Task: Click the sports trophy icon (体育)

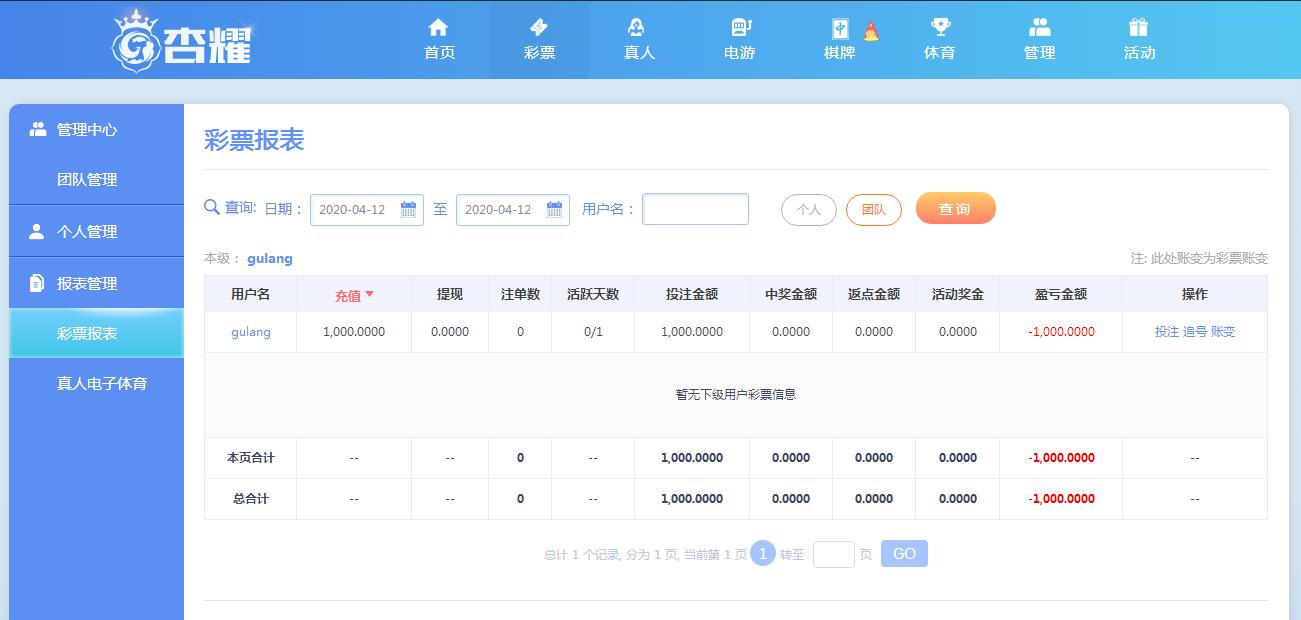Action: click(x=939, y=28)
